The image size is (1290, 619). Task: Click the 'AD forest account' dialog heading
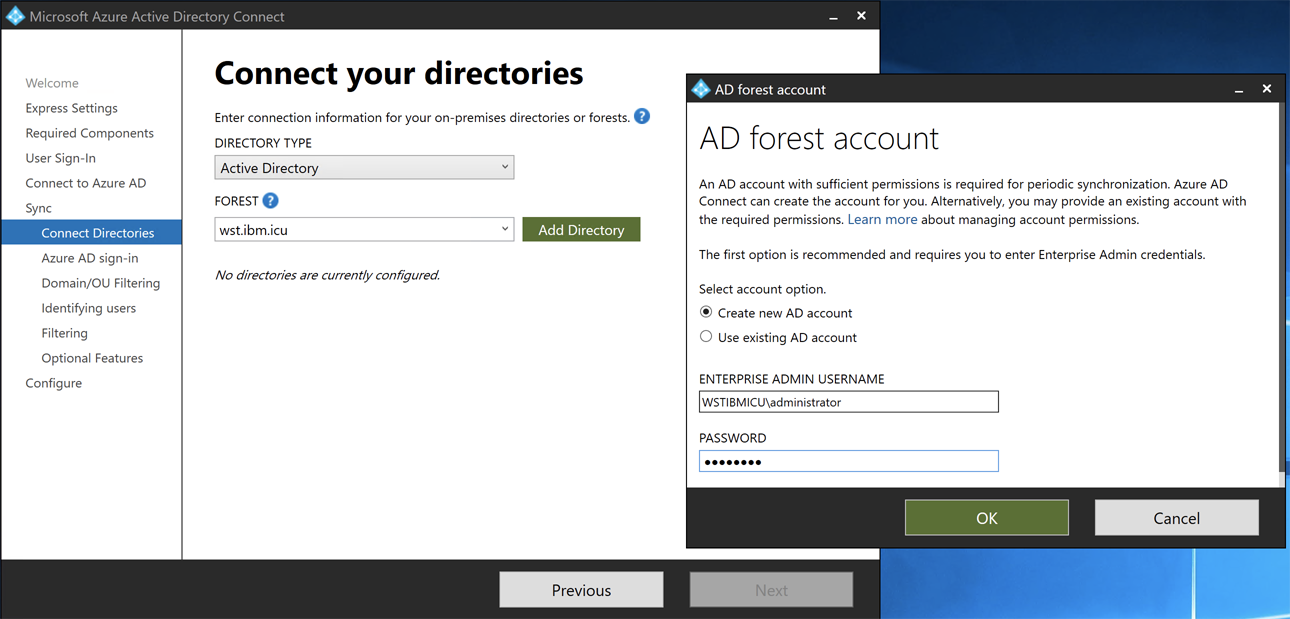pyautogui.click(x=819, y=138)
